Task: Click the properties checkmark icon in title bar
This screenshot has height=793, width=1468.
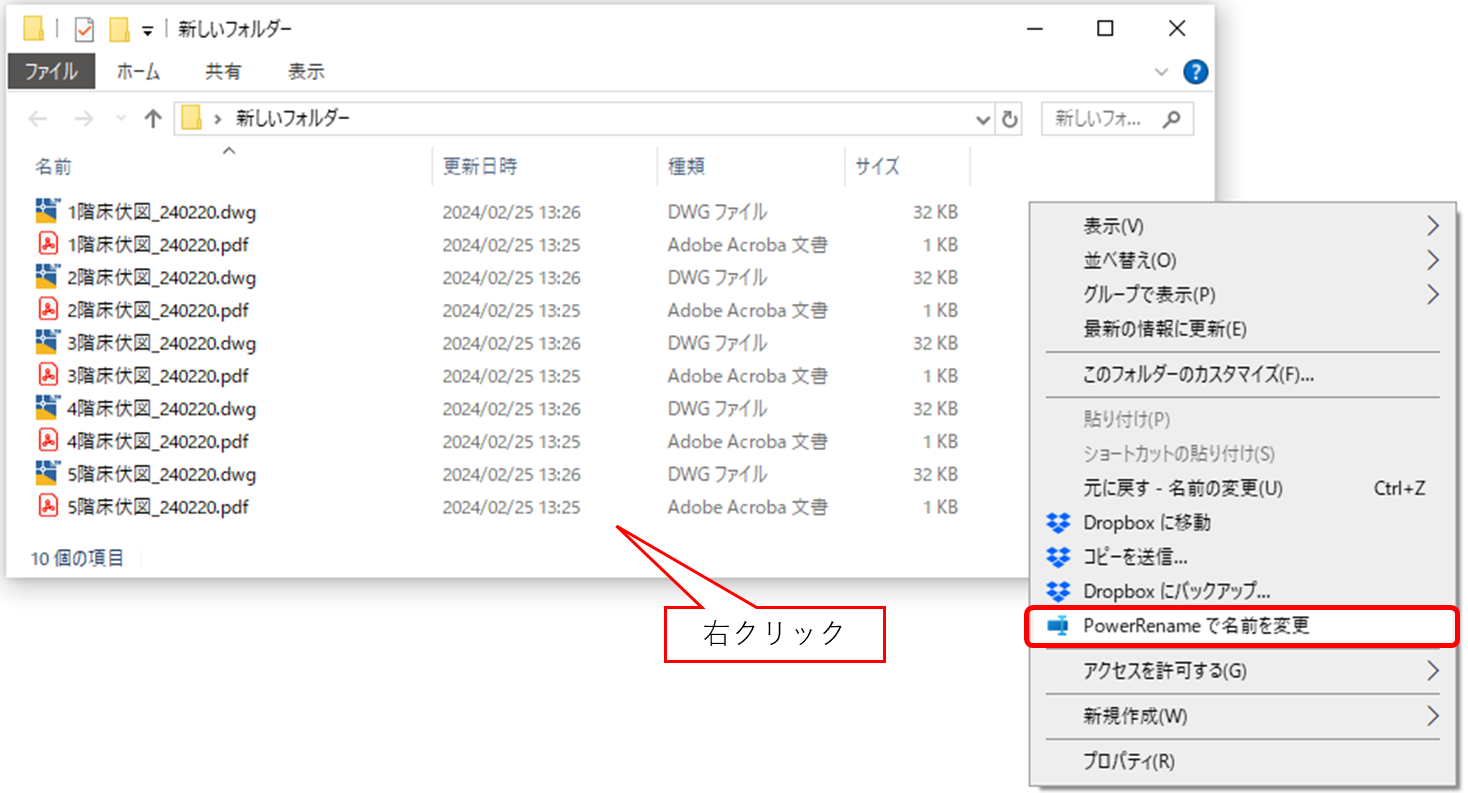Action: coord(85,30)
